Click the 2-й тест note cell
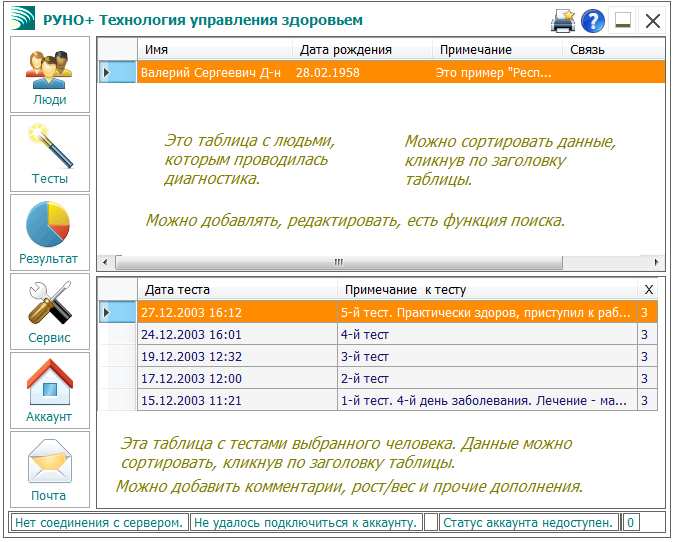The height and width of the screenshot is (542, 674). 487,378
